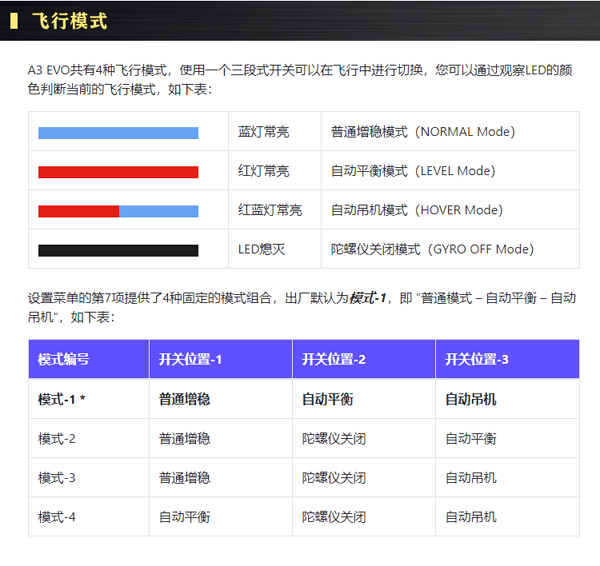Select the NORMAL Mode description text

click(x=422, y=132)
